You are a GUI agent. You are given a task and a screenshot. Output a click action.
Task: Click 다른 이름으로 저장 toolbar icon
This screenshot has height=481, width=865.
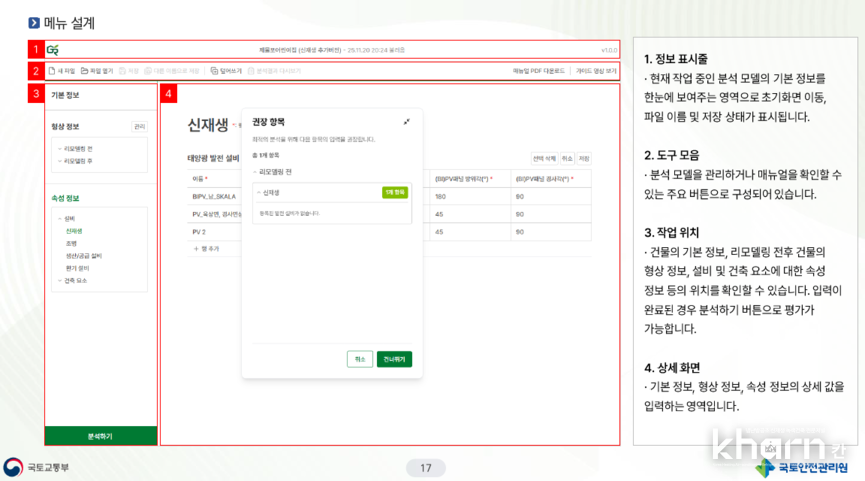click(x=149, y=71)
